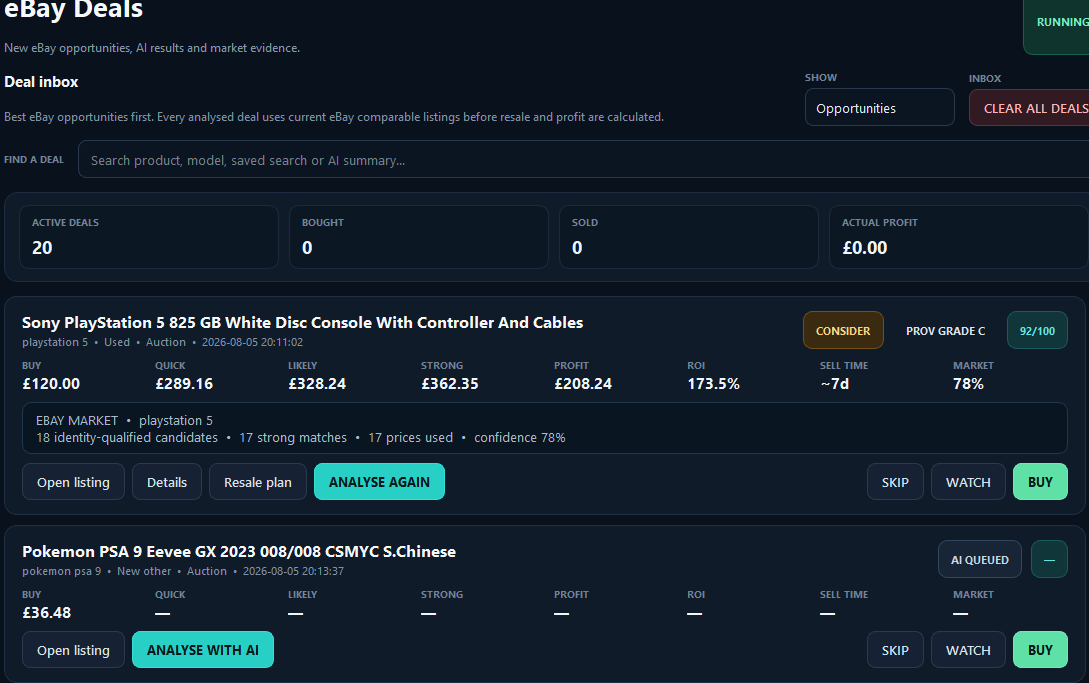This screenshot has height=683, width=1089.
Task: Click the Sold 0 stat card
Action: click(x=689, y=237)
